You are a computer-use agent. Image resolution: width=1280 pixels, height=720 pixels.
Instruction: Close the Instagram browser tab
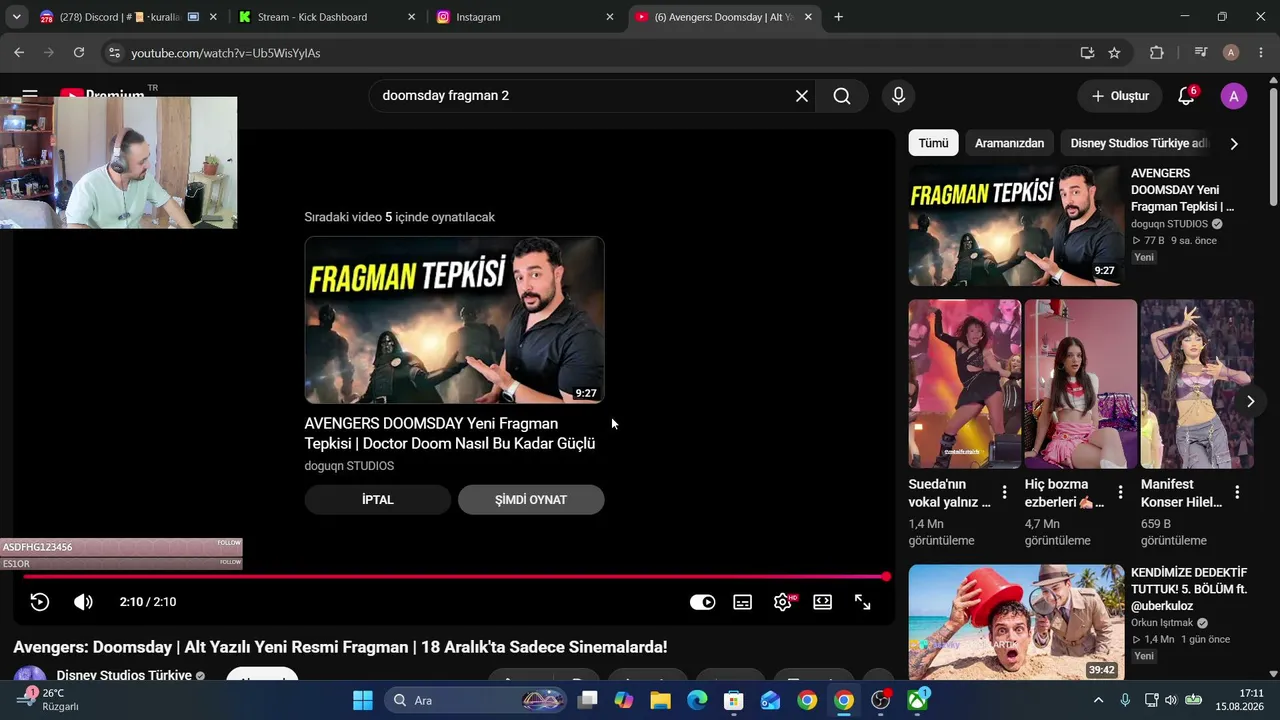point(610,17)
